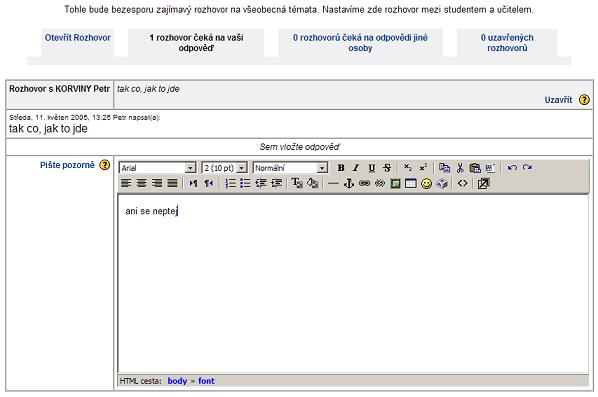Open the Normální paragraph style dropdown
Screen dimensions: 598x397
pyautogui.click(x=290, y=168)
